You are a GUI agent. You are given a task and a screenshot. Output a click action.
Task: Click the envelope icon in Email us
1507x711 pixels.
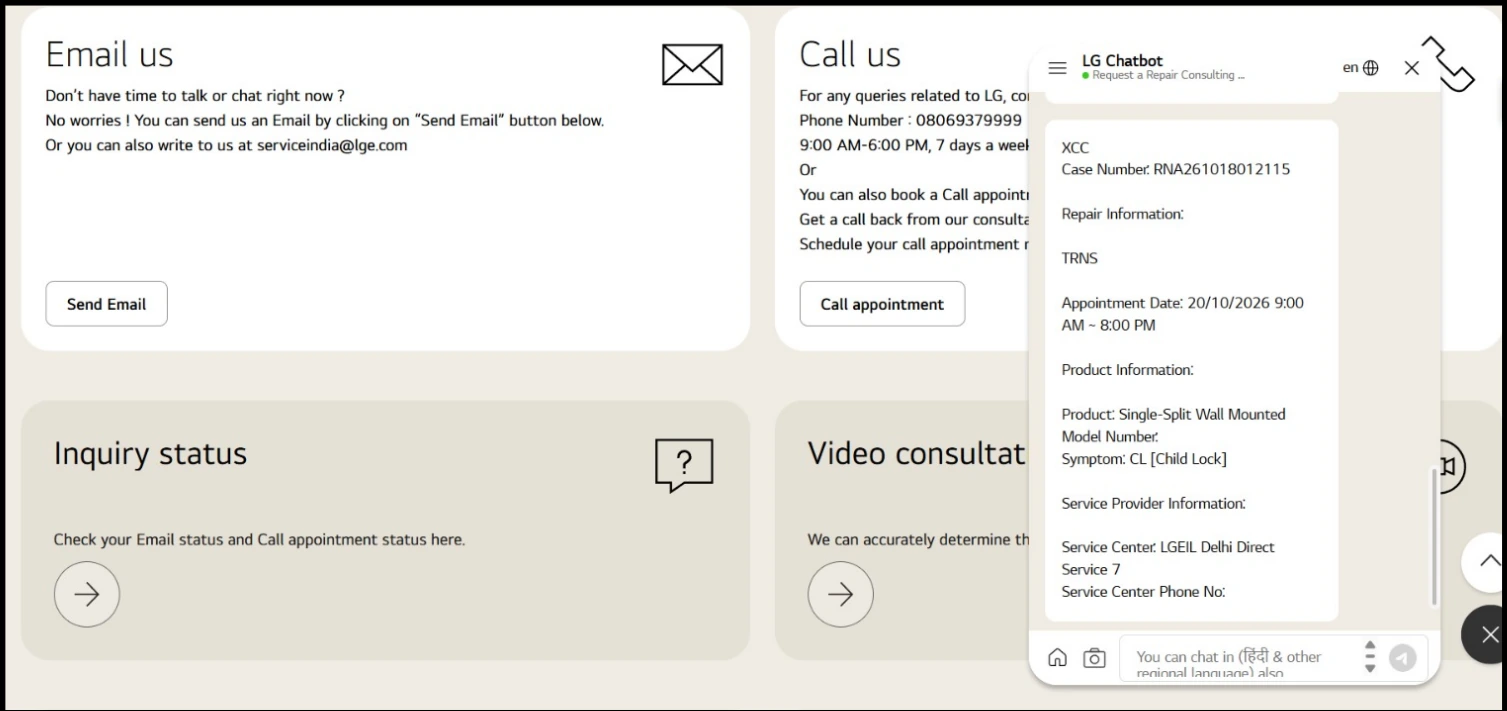[692, 65]
